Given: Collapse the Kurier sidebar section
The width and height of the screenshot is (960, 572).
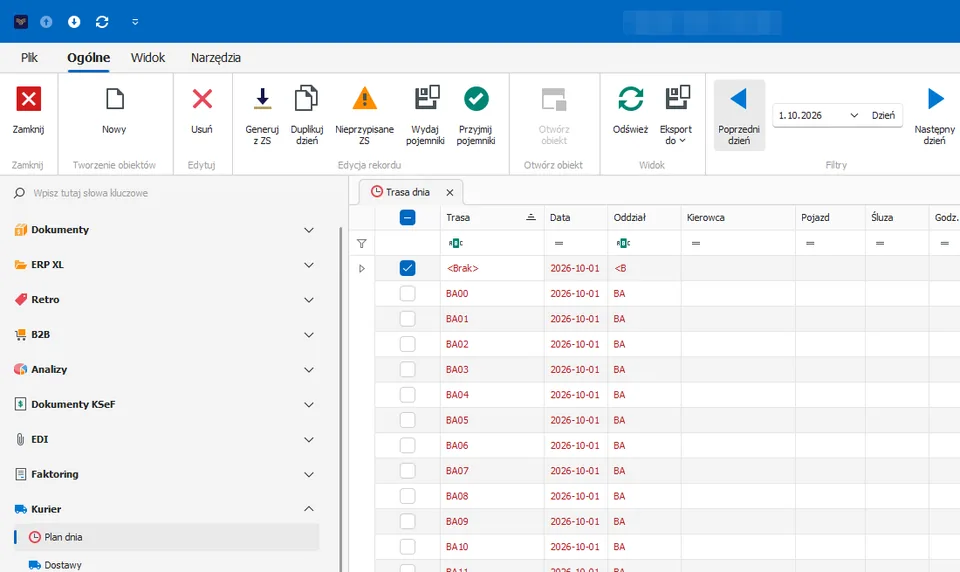Looking at the screenshot, I should (x=309, y=509).
